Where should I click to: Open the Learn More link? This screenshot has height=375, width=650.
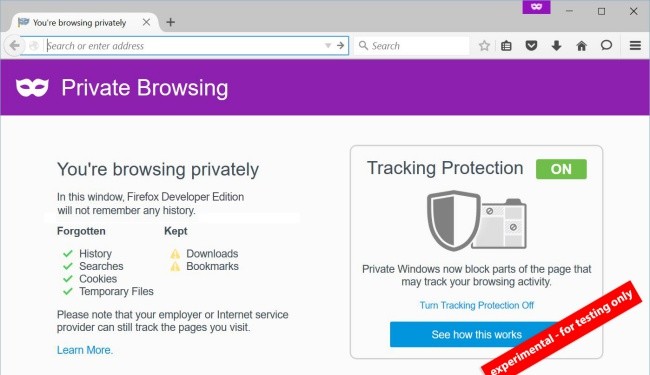pos(85,350)
